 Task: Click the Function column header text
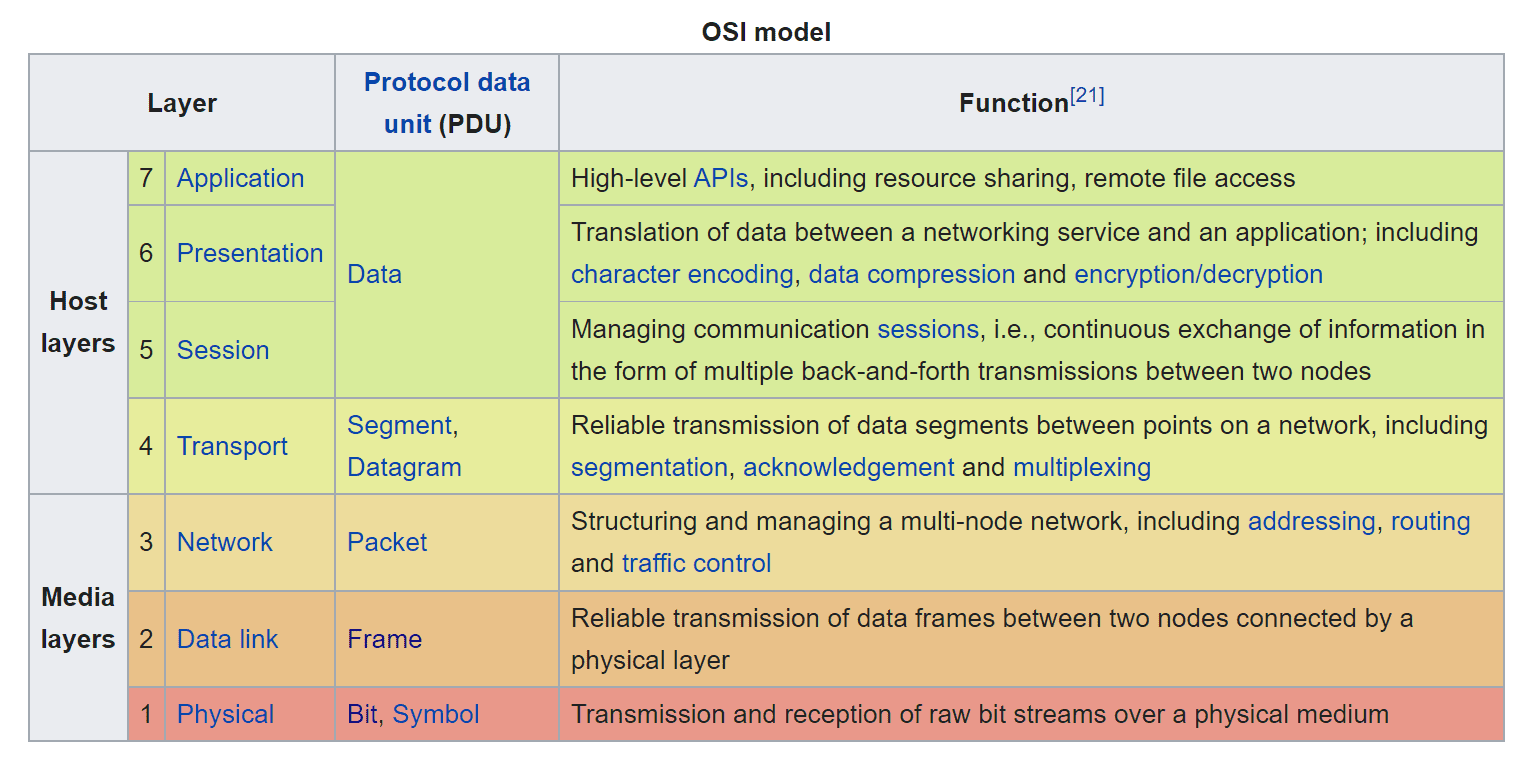[1014, 103]
